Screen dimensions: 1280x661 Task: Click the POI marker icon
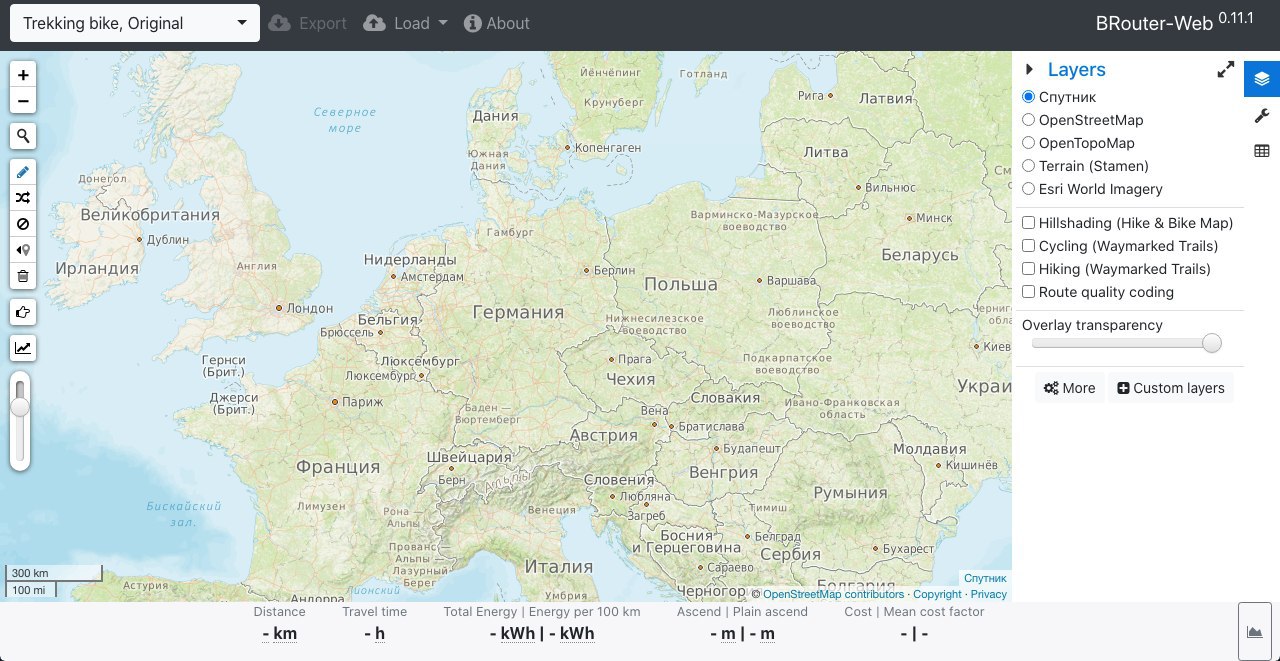point(23,250)
